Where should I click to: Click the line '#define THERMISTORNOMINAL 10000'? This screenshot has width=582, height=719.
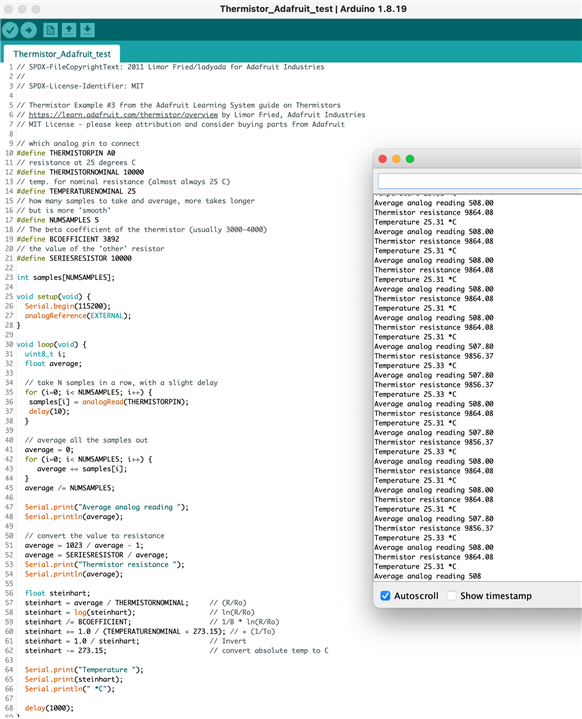point(80,172)
